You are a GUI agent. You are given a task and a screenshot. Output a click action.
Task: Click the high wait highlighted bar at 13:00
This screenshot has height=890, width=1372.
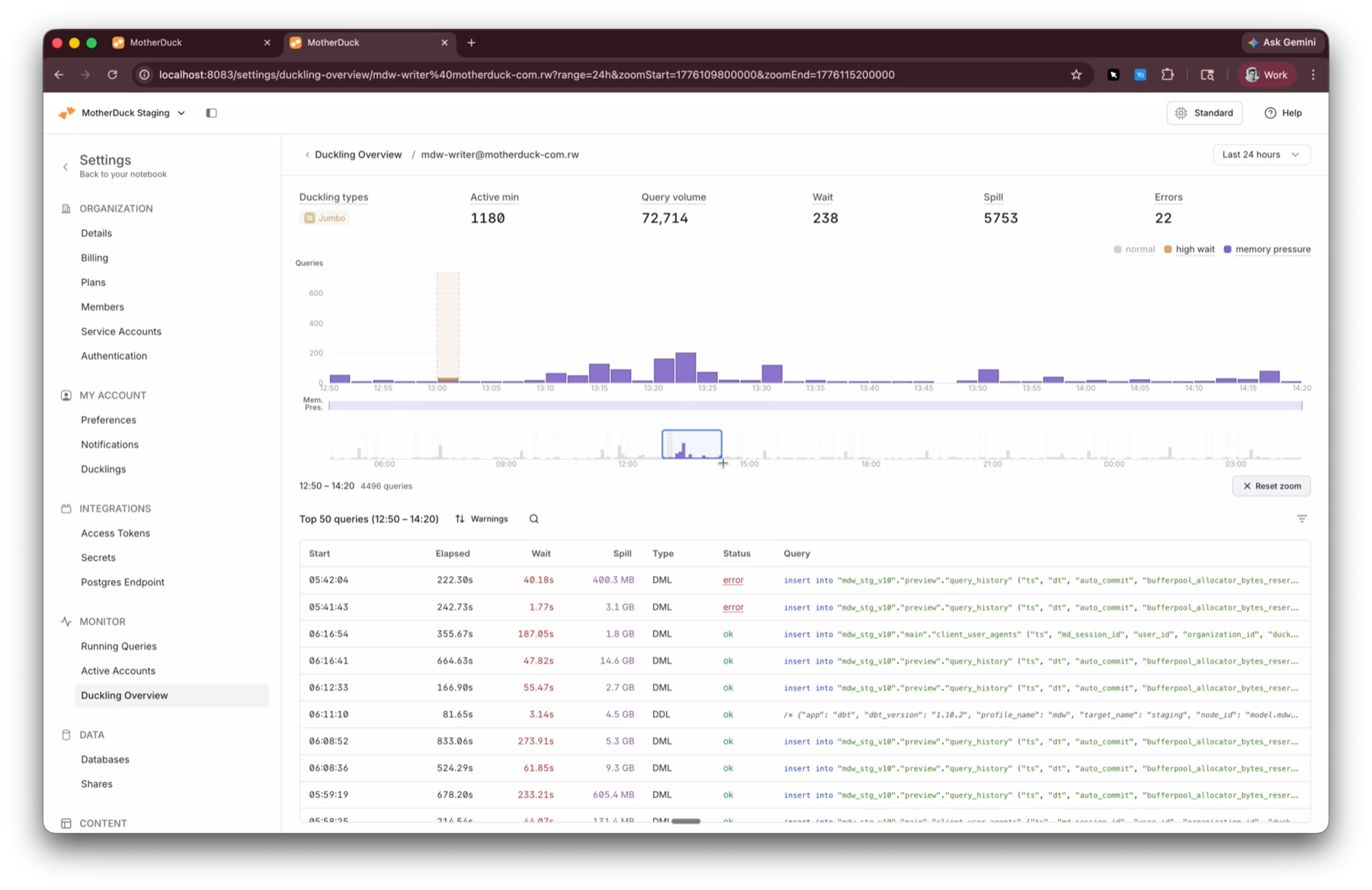point(447,327)
